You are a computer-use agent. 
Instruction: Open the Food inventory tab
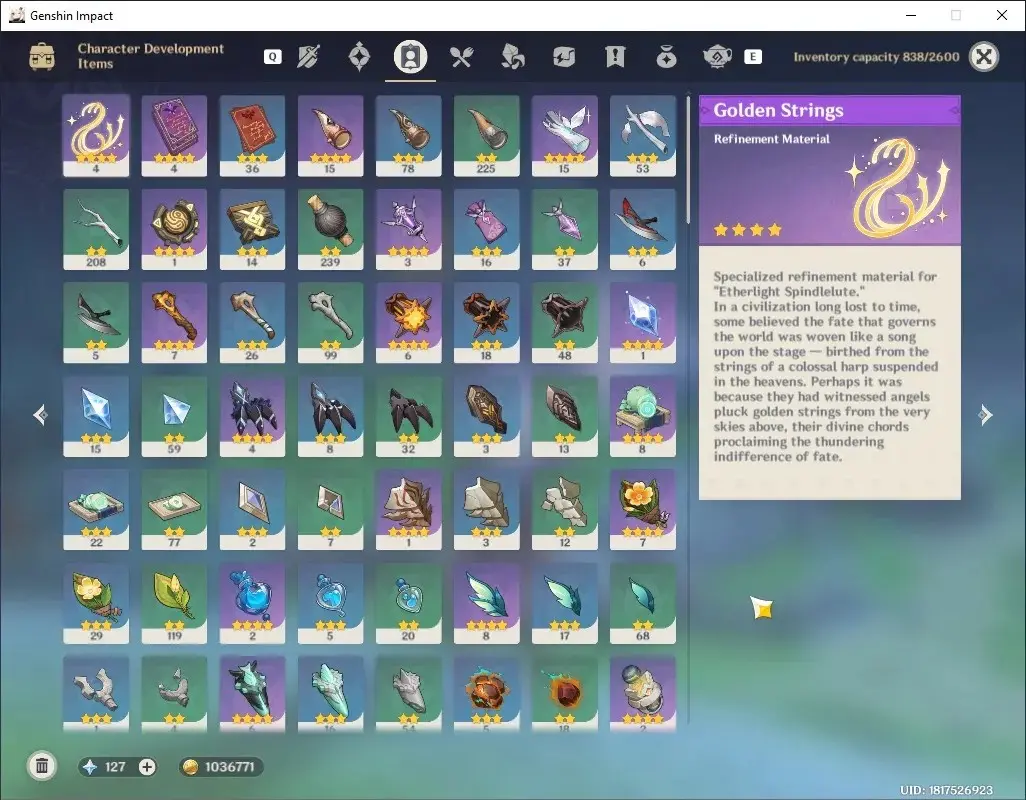(x=461, y=57)
